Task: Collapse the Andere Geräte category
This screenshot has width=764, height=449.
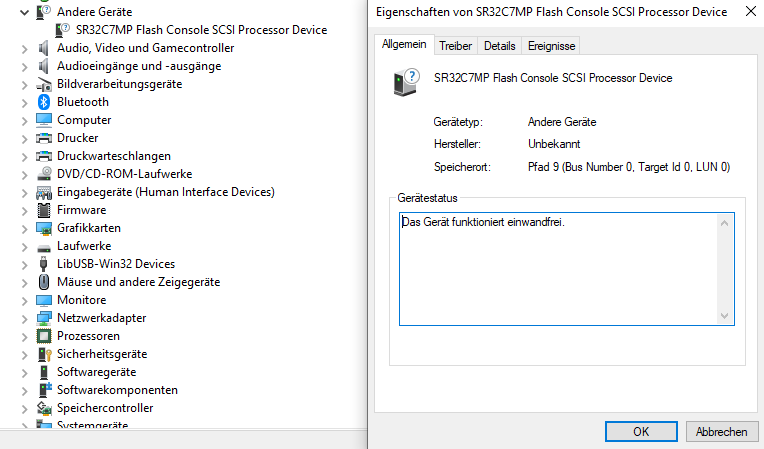Action: pos(23,12)
